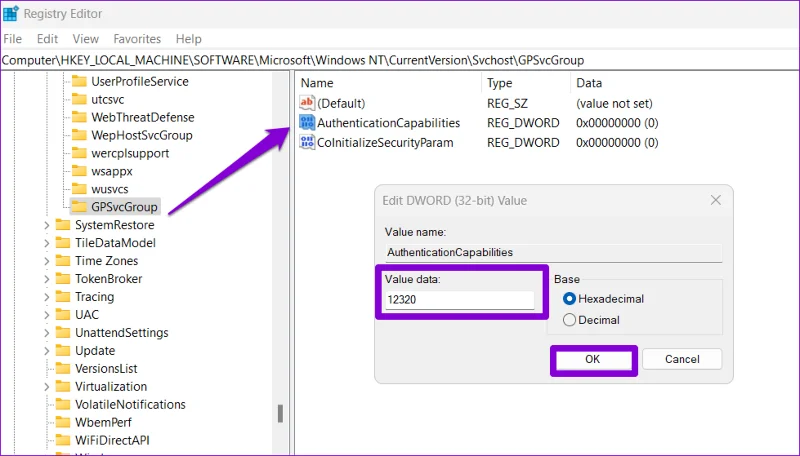Click the tree pane vertical scrollbar thumb
This screenshot has height=456, width=800.
click(x=280, y=413)
